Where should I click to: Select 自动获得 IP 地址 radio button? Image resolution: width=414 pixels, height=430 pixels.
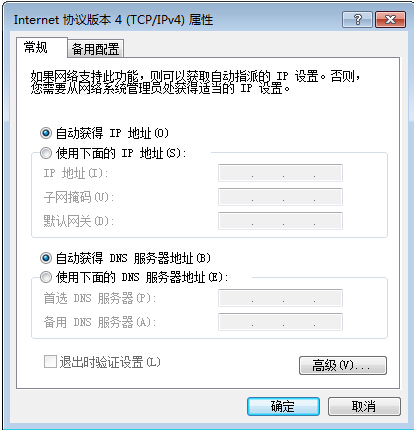pos(46,133)
